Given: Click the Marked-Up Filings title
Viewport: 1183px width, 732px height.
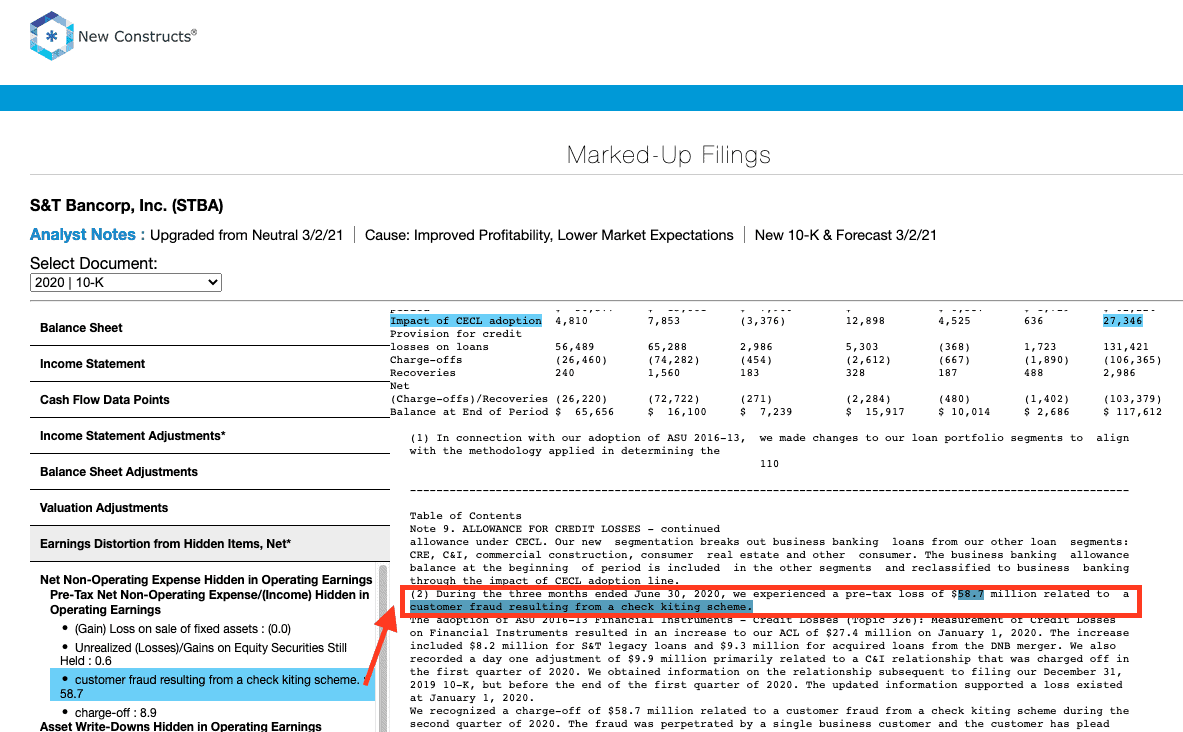Looking at the screenshot, I should coord(668,155).
